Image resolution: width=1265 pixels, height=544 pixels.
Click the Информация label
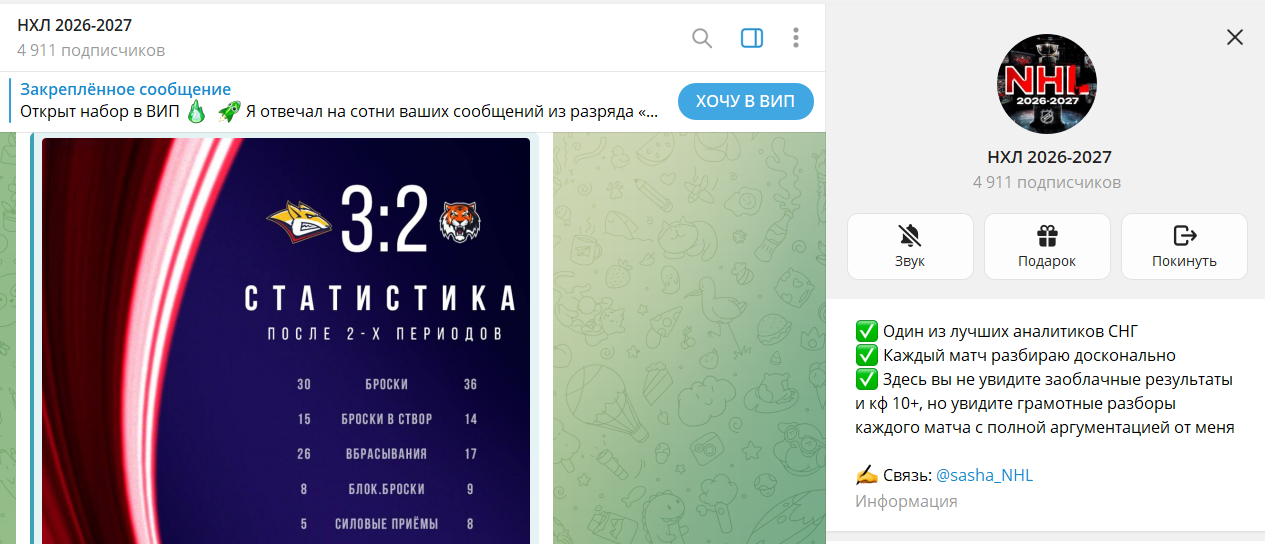906,501
